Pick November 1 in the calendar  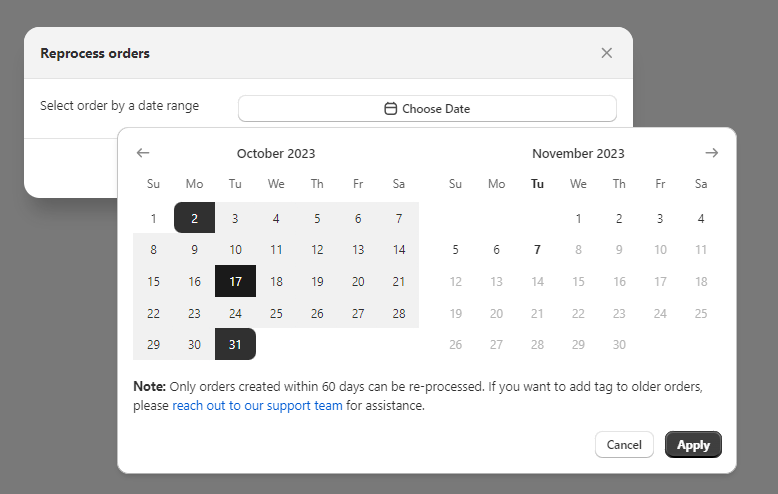[578, 218]
